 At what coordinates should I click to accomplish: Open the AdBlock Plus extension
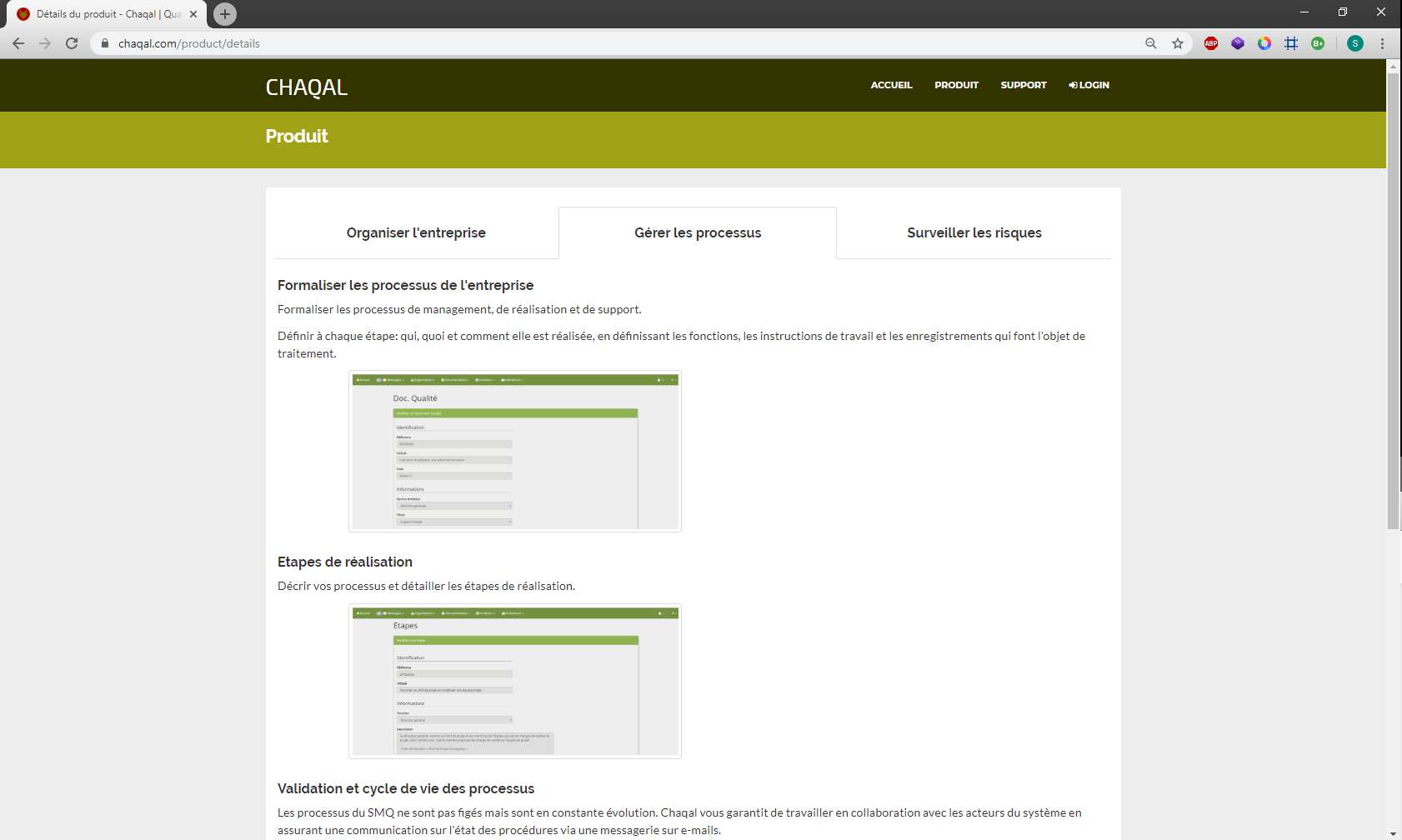tap(1211, 43)
